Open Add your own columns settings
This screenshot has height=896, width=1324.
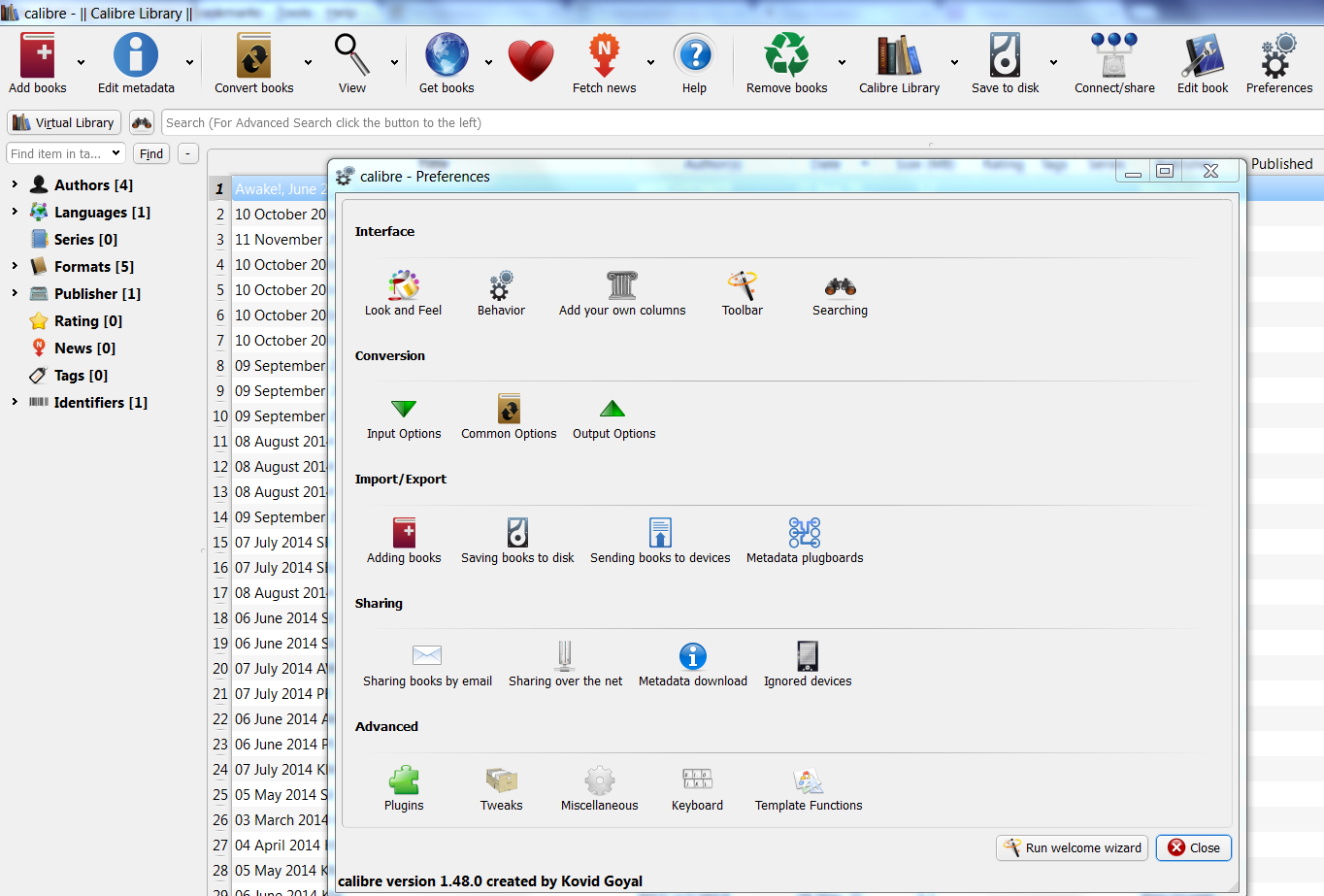622,294
